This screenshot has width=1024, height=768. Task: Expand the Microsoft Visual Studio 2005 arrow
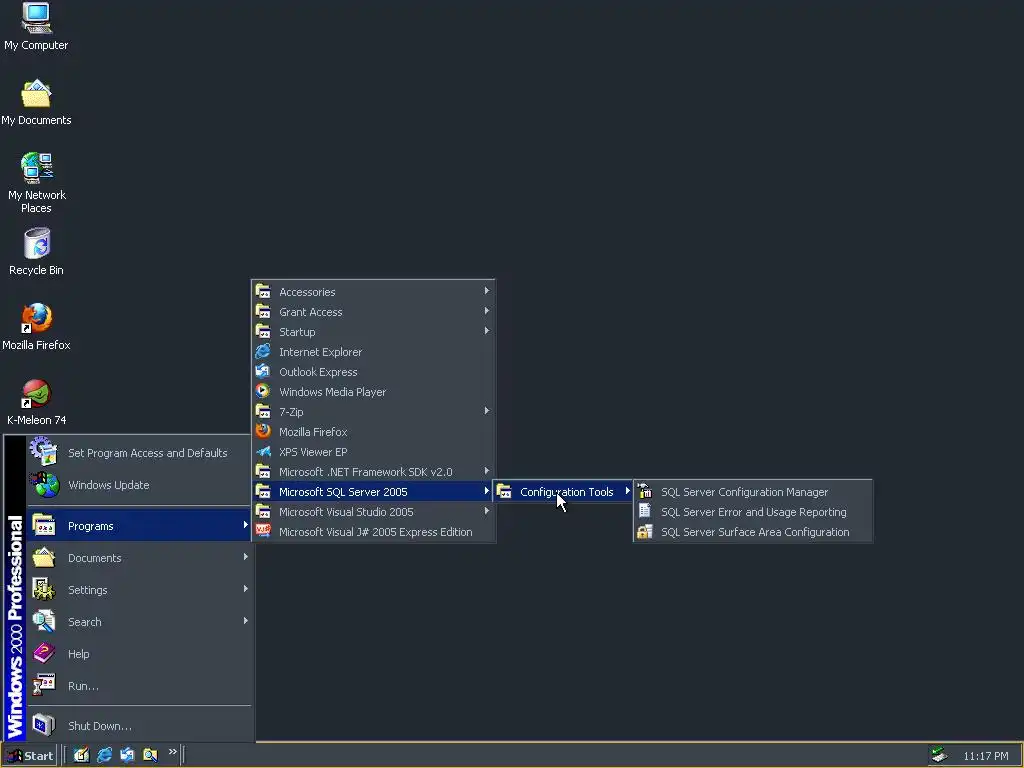click(487, 511)
